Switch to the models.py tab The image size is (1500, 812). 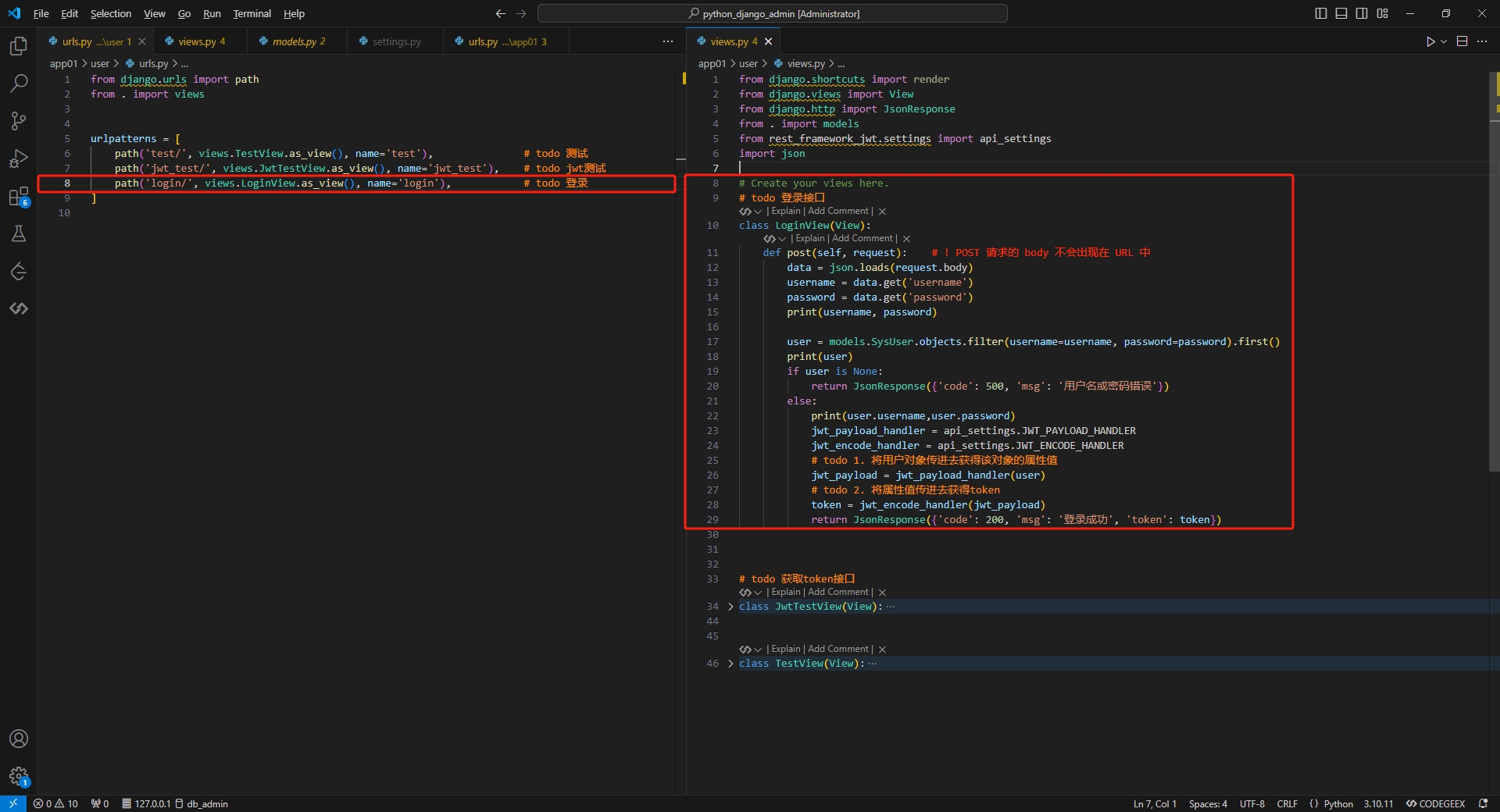(x=294, y=41)
